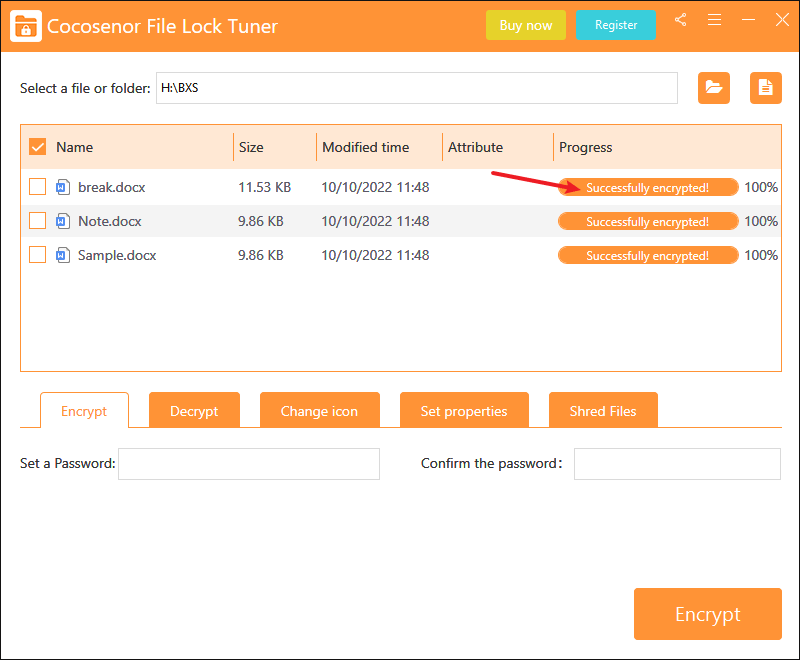Minimize the File Lock Tuner window

point(748,20)
